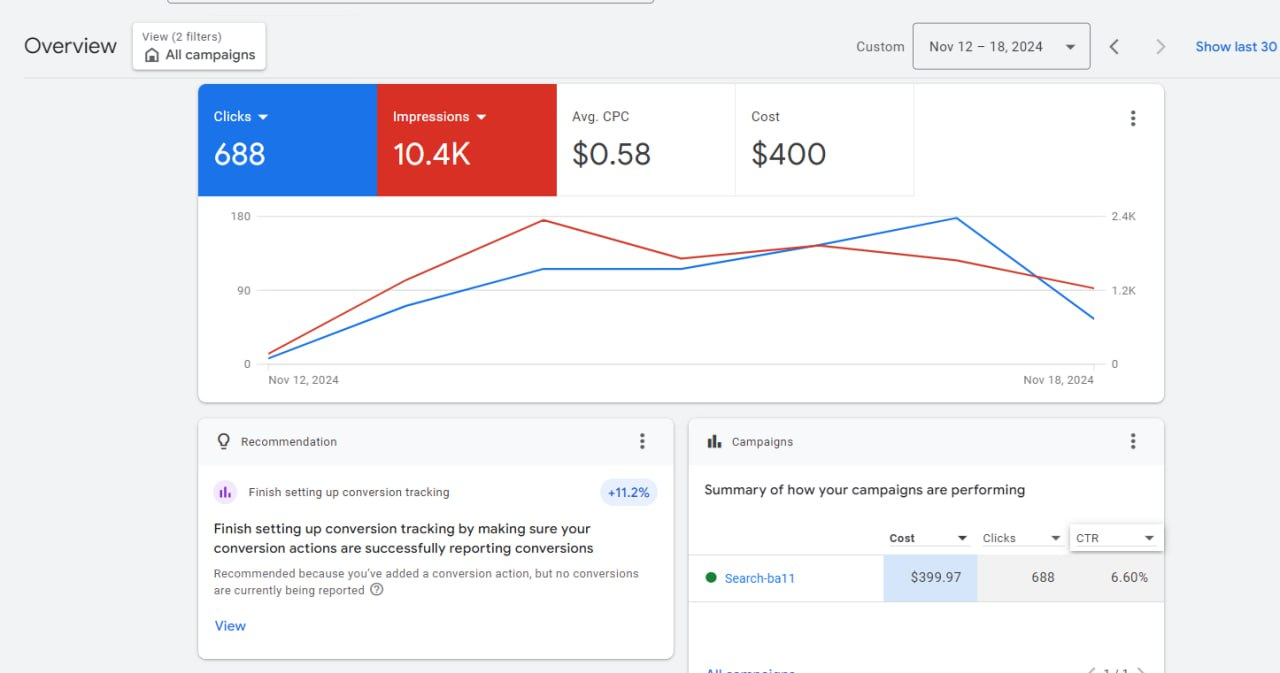
Task: Click the Show last 30 link
Action: click(x=1236, y=46)
